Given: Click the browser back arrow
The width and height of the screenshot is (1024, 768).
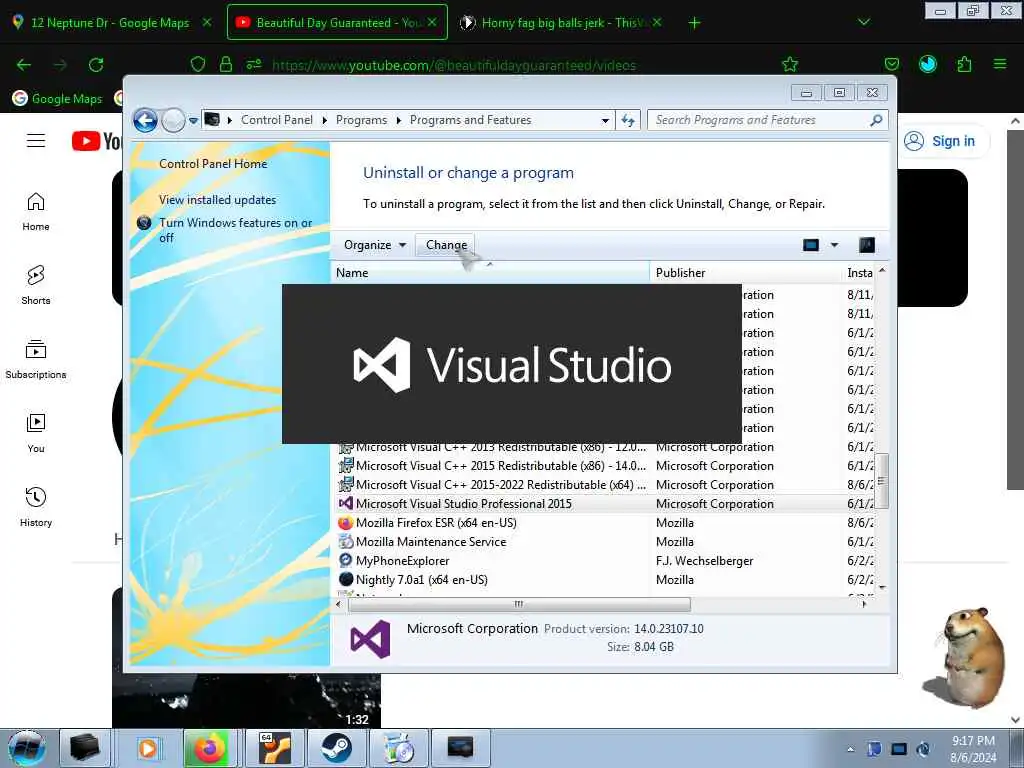Looking at the screenshot, I should [24, 65].
